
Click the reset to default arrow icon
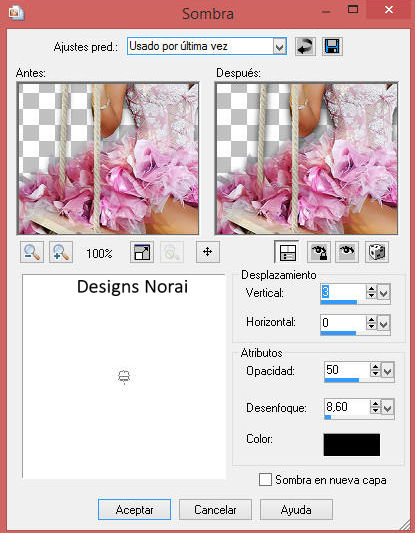point(305,46)
